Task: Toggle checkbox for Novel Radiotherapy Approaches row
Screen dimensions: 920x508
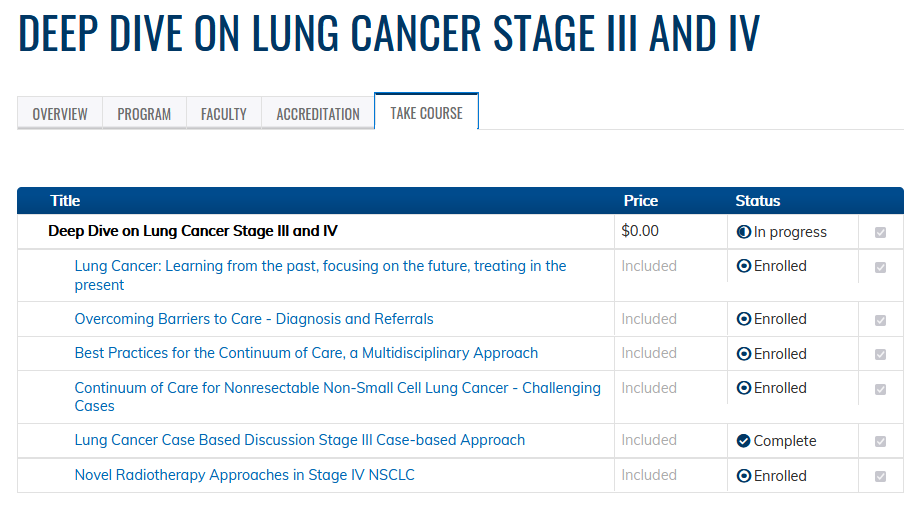Action: coord(880,476)
